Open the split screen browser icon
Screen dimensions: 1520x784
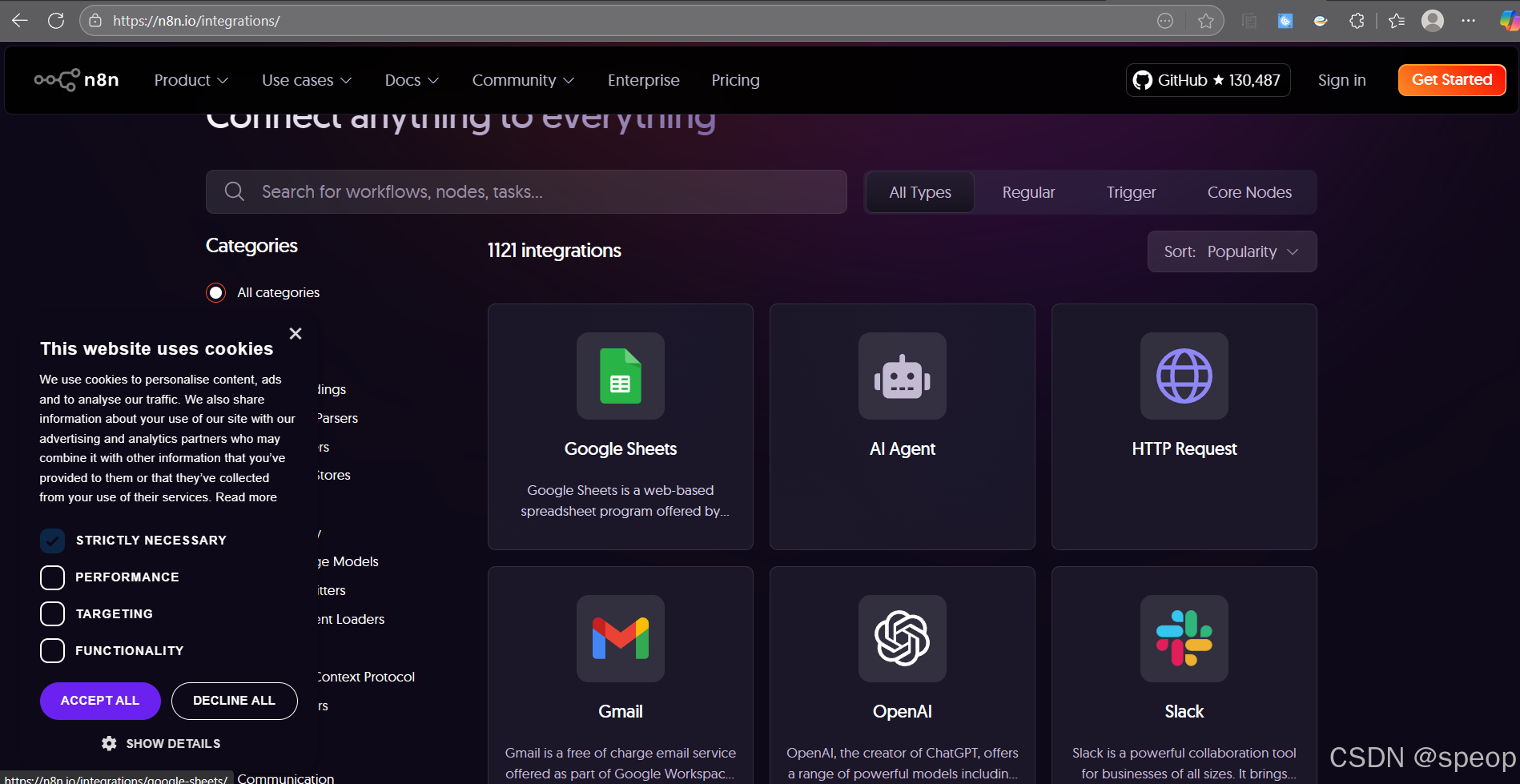(x=1249, y=21)
